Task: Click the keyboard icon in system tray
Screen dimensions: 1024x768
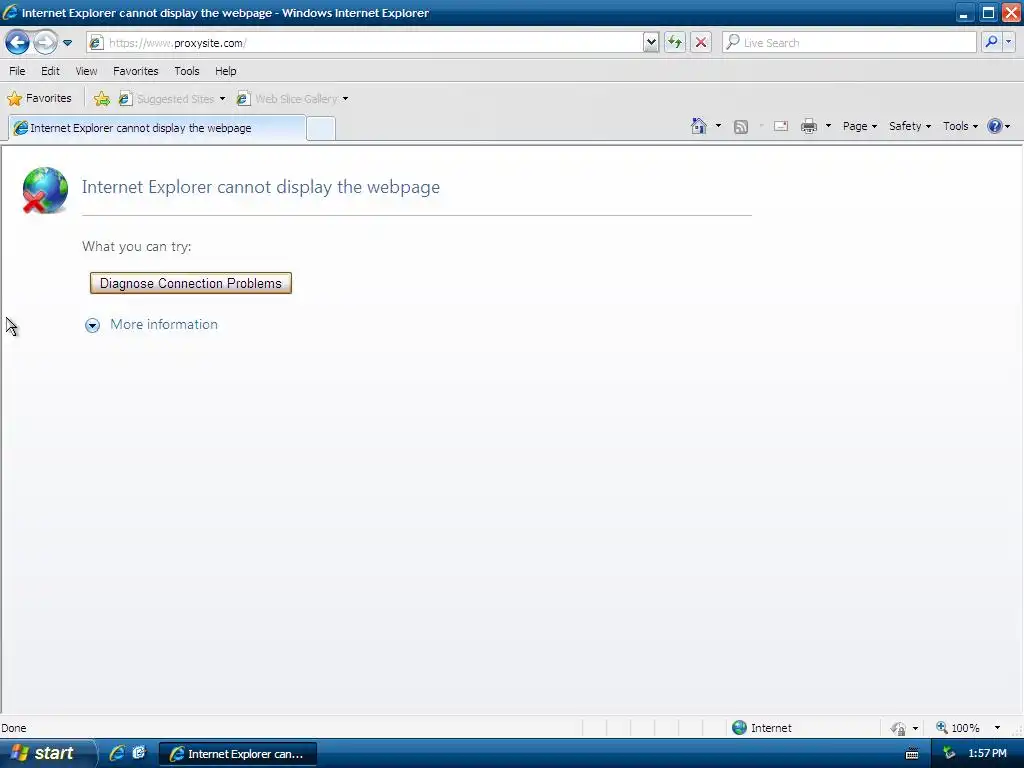Action: point(912,754)
